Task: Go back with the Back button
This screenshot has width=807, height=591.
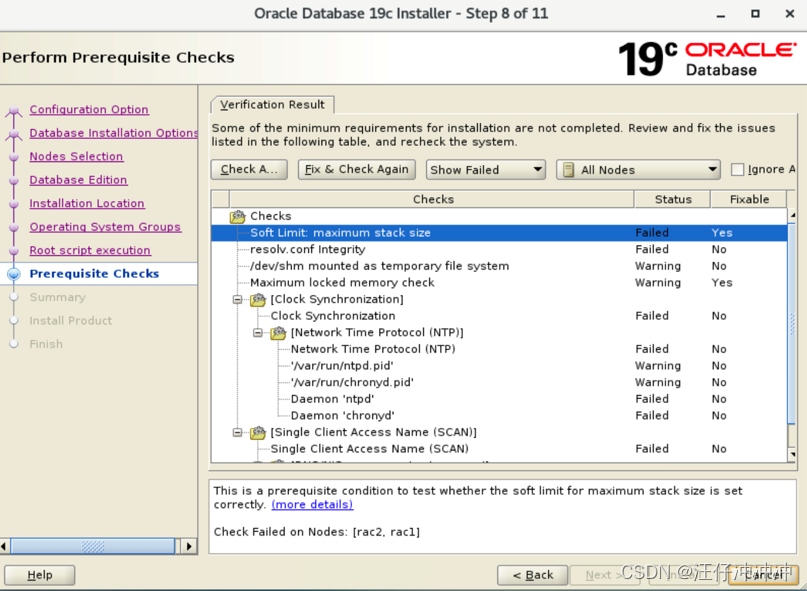Action: tap(533, 575)
